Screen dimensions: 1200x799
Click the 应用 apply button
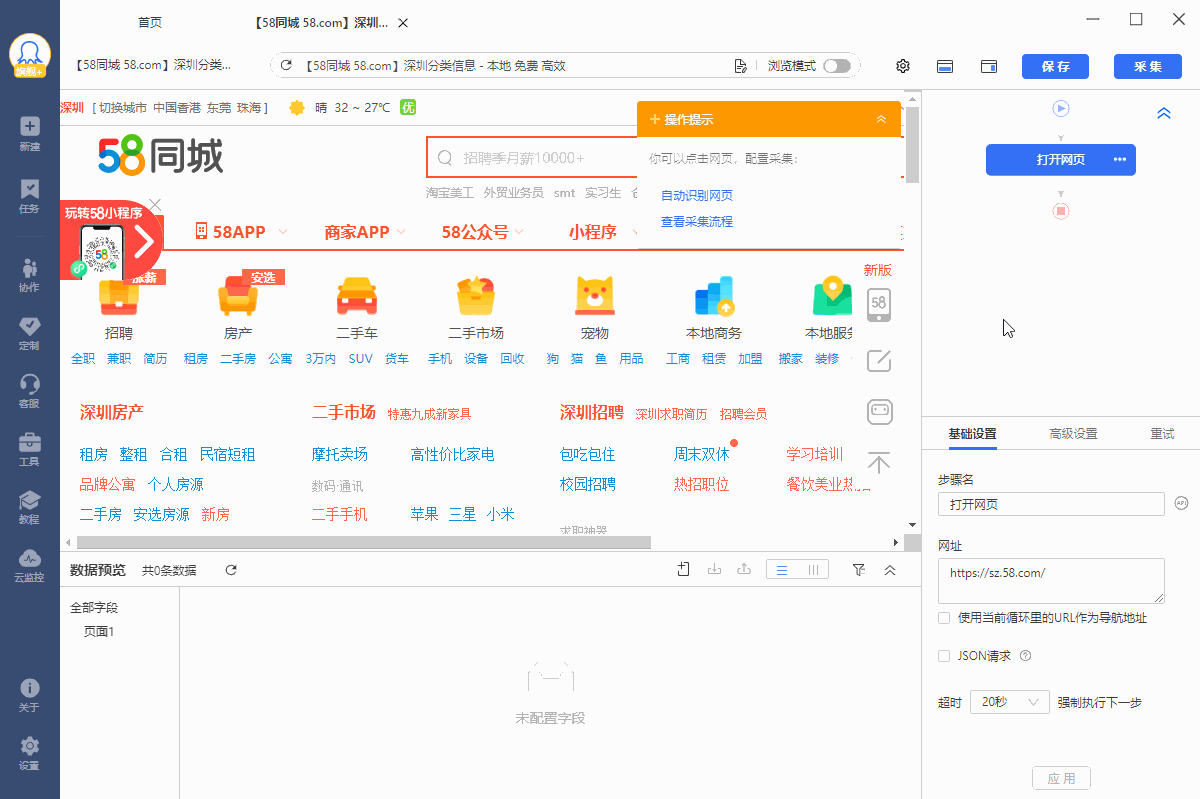pos(1061,778)
